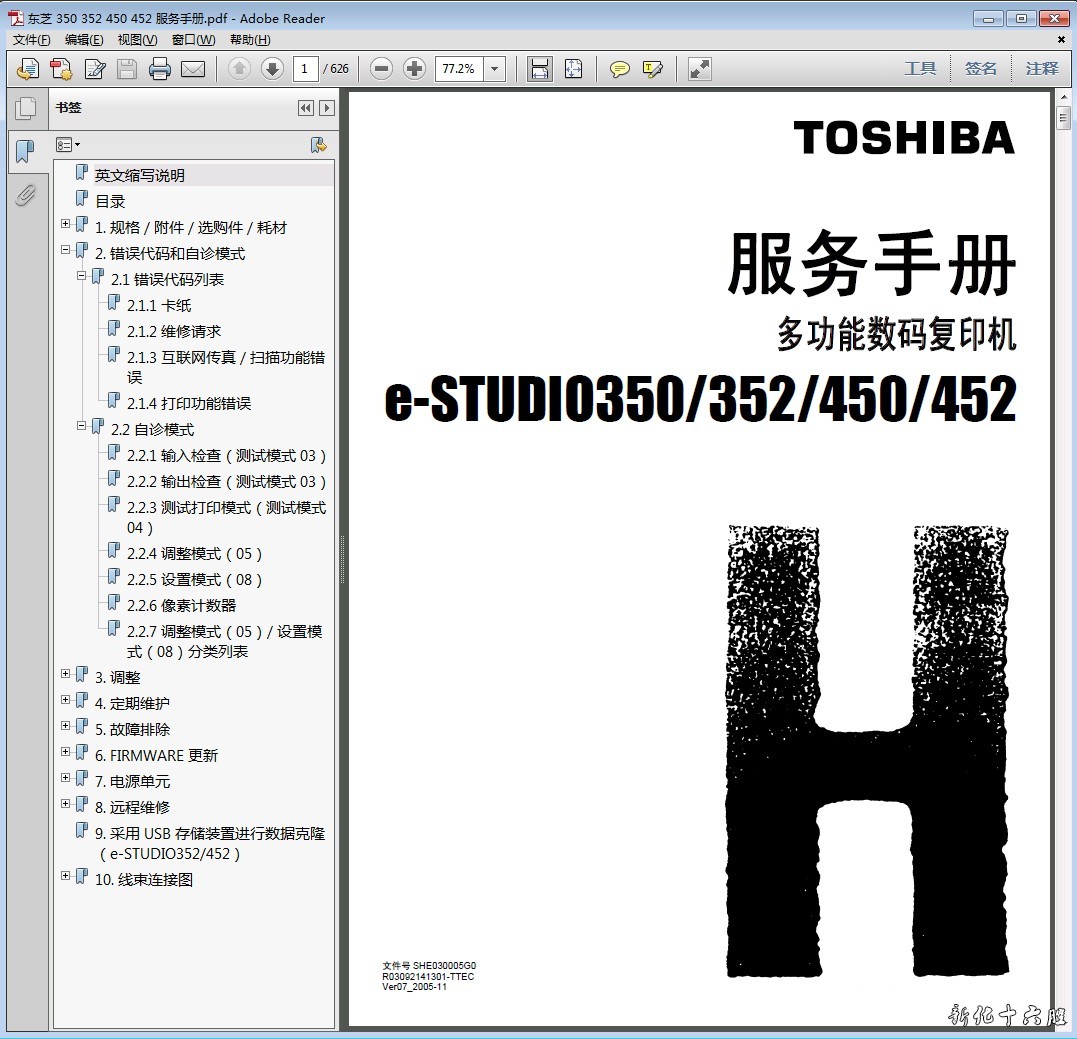
Task: Open the 工具 pane
Action: click(920, 69)
